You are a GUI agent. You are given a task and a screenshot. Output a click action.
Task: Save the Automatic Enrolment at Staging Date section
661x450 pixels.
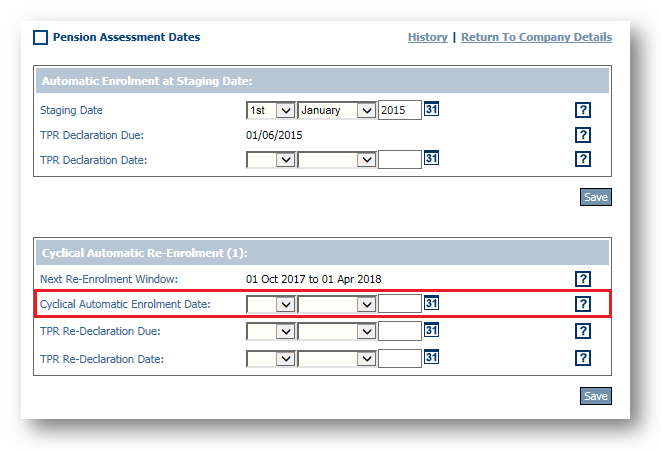coord(595,197)
